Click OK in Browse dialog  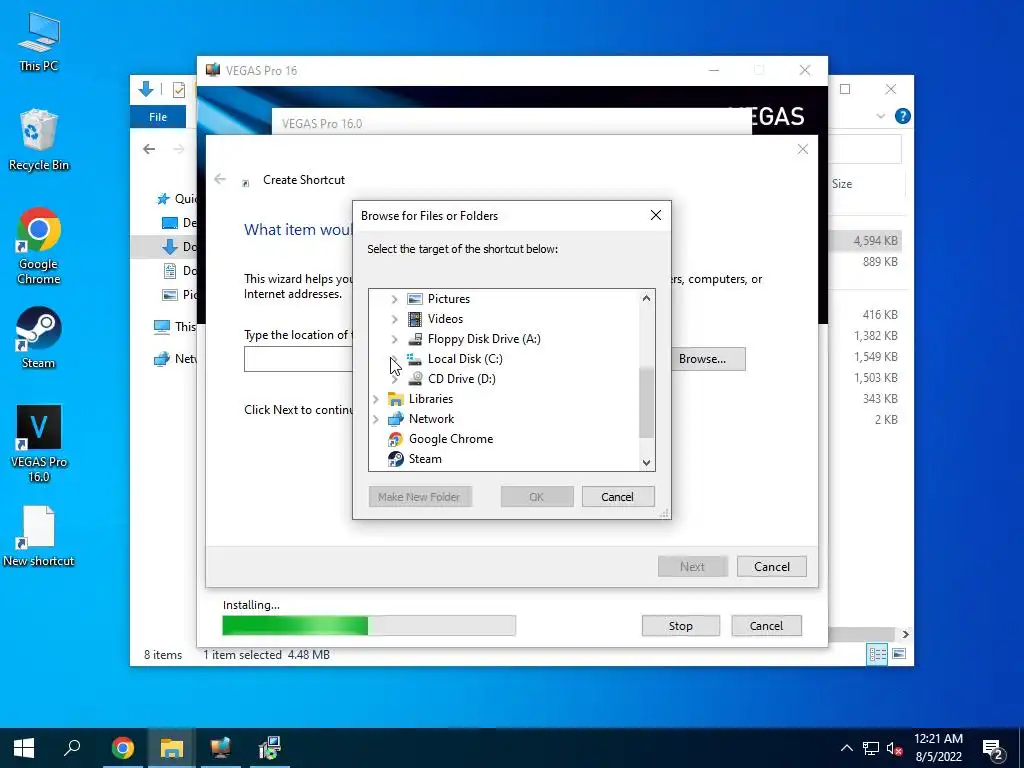pyautogui.click(x=537, y=497)
